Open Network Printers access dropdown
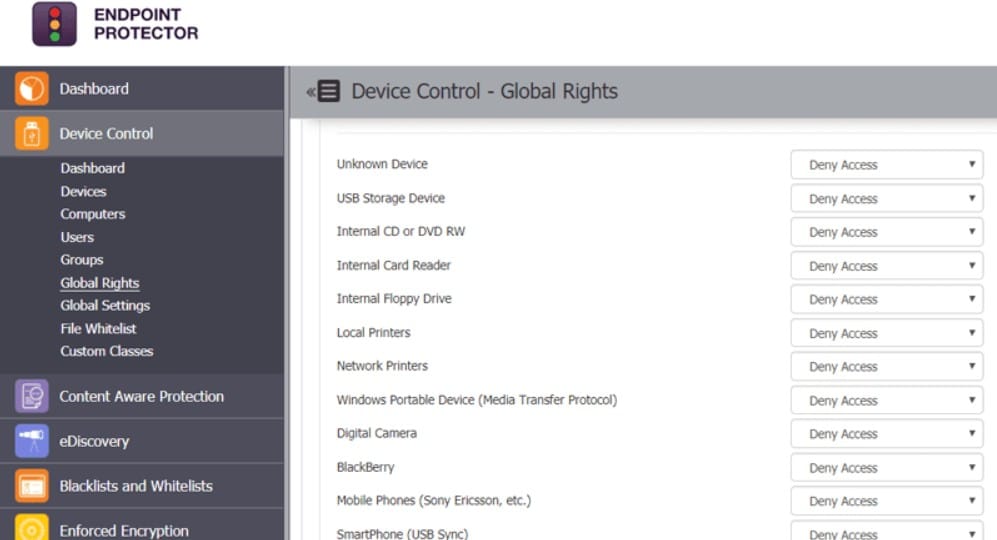The image size is (997, 540). (x=887, y=366)
